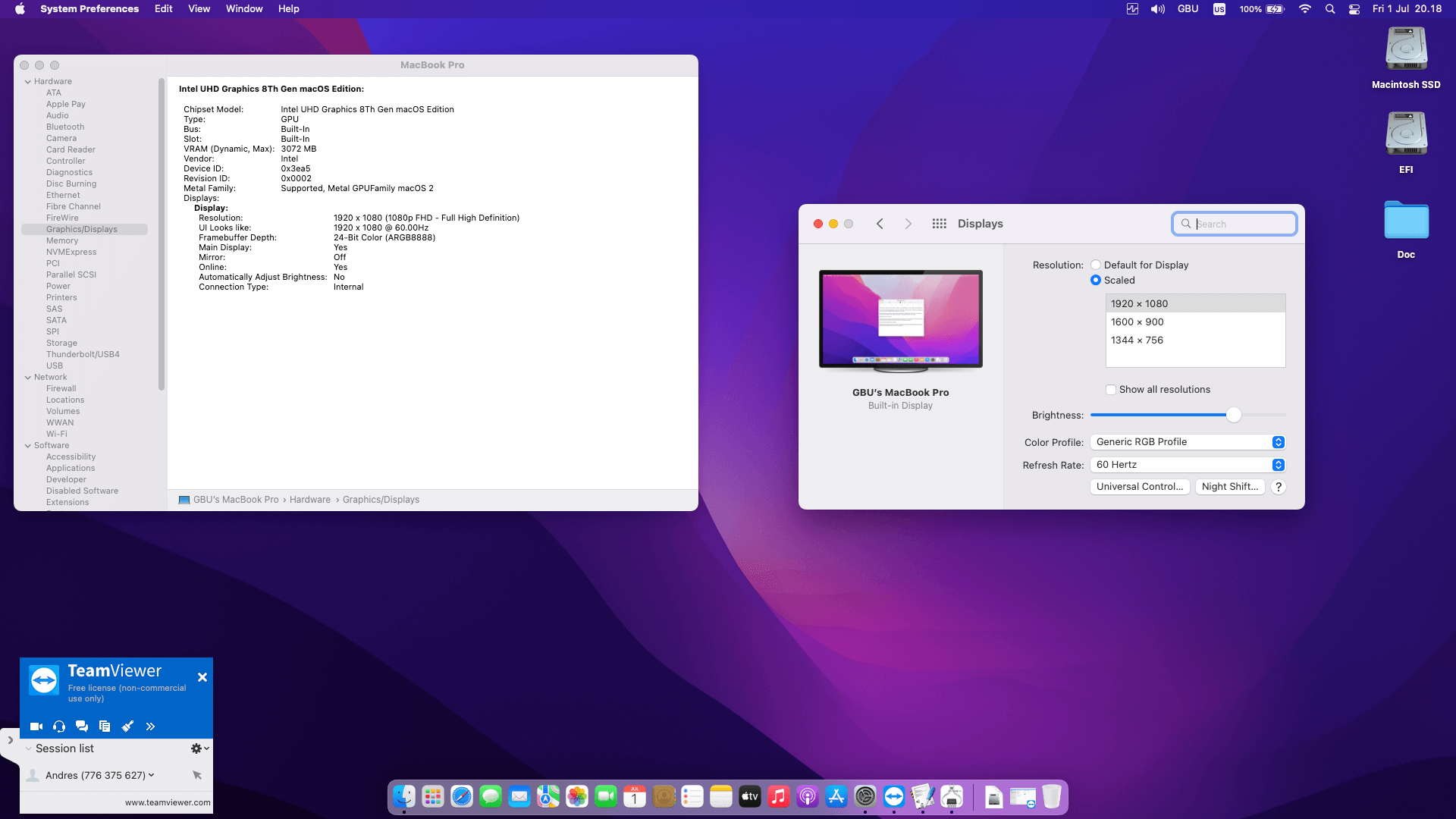The image size is (1456, 819).
Task: Select the Scaled resolution radio button
Action: click(1096, 281)
